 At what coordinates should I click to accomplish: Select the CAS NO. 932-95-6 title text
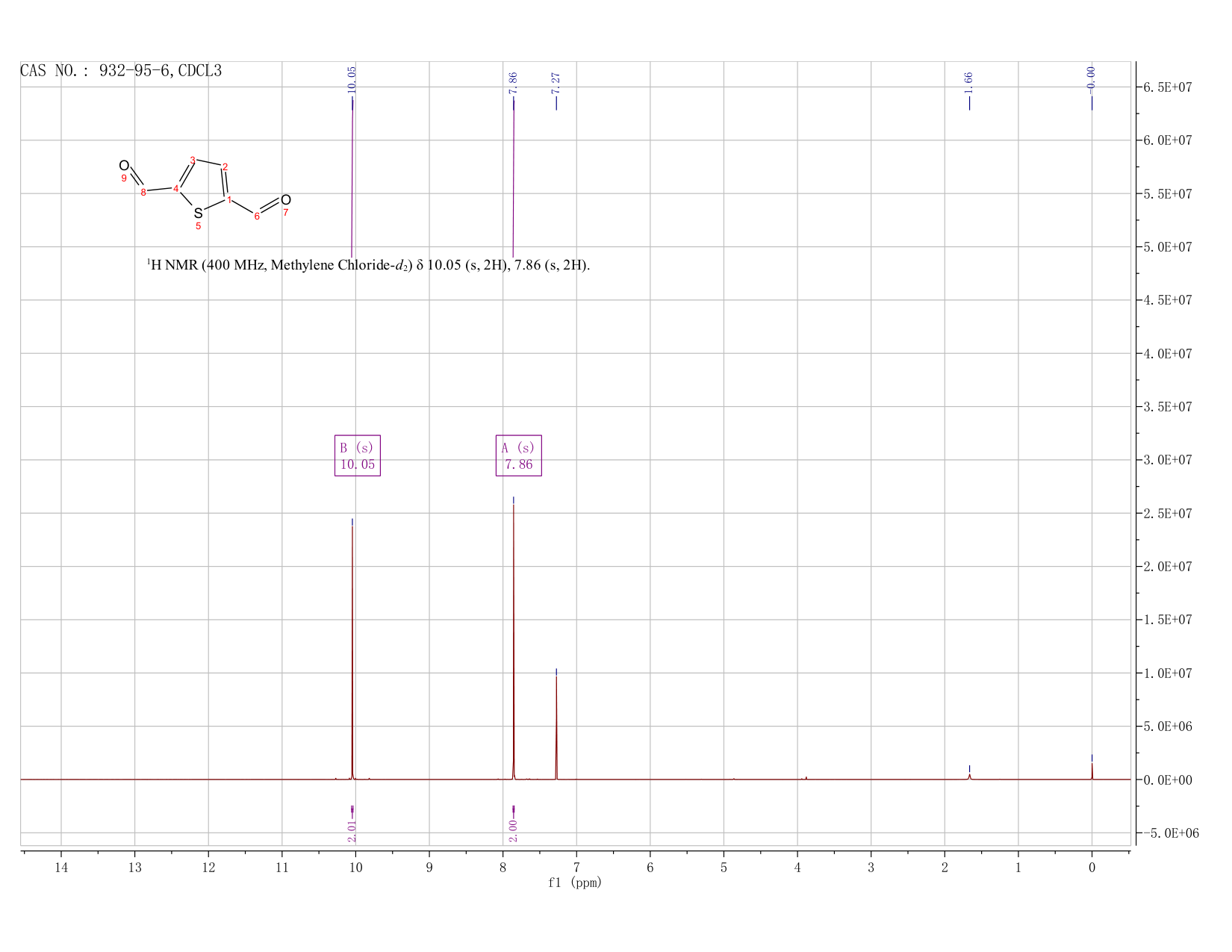click(x=121, y=71)
